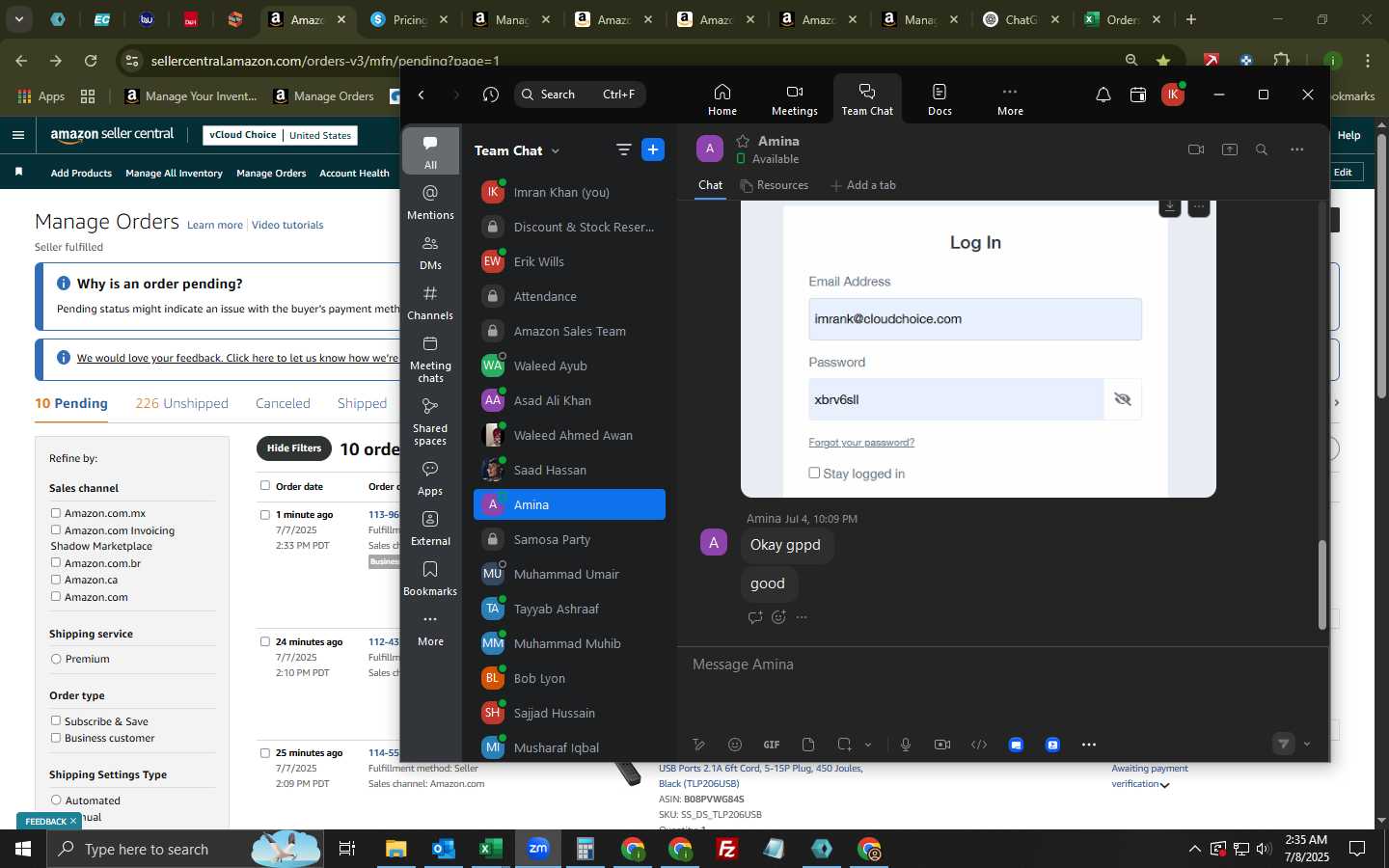Screen dimensions: 1389x868
Task: Check Subscribe & Save order type
Action: pyautogui.click(x=56, y=720)
